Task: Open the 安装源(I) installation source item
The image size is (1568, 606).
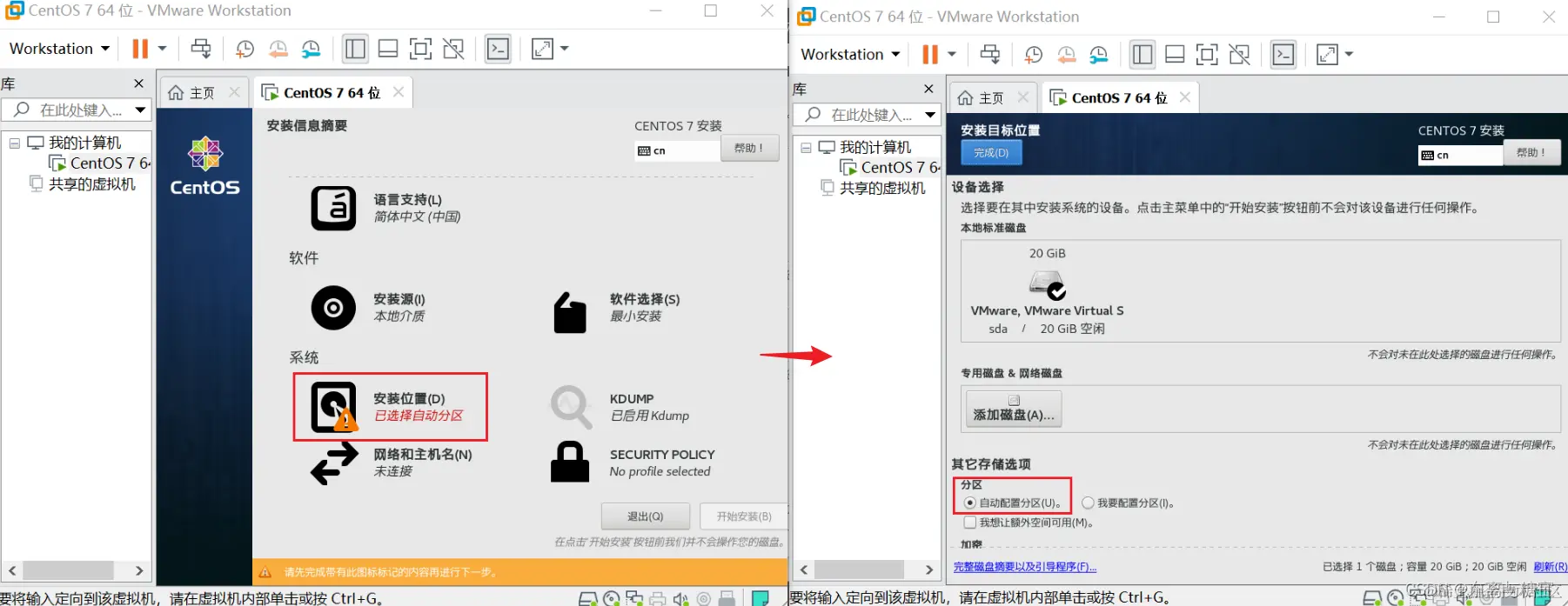Action: (x=369, y=308)
